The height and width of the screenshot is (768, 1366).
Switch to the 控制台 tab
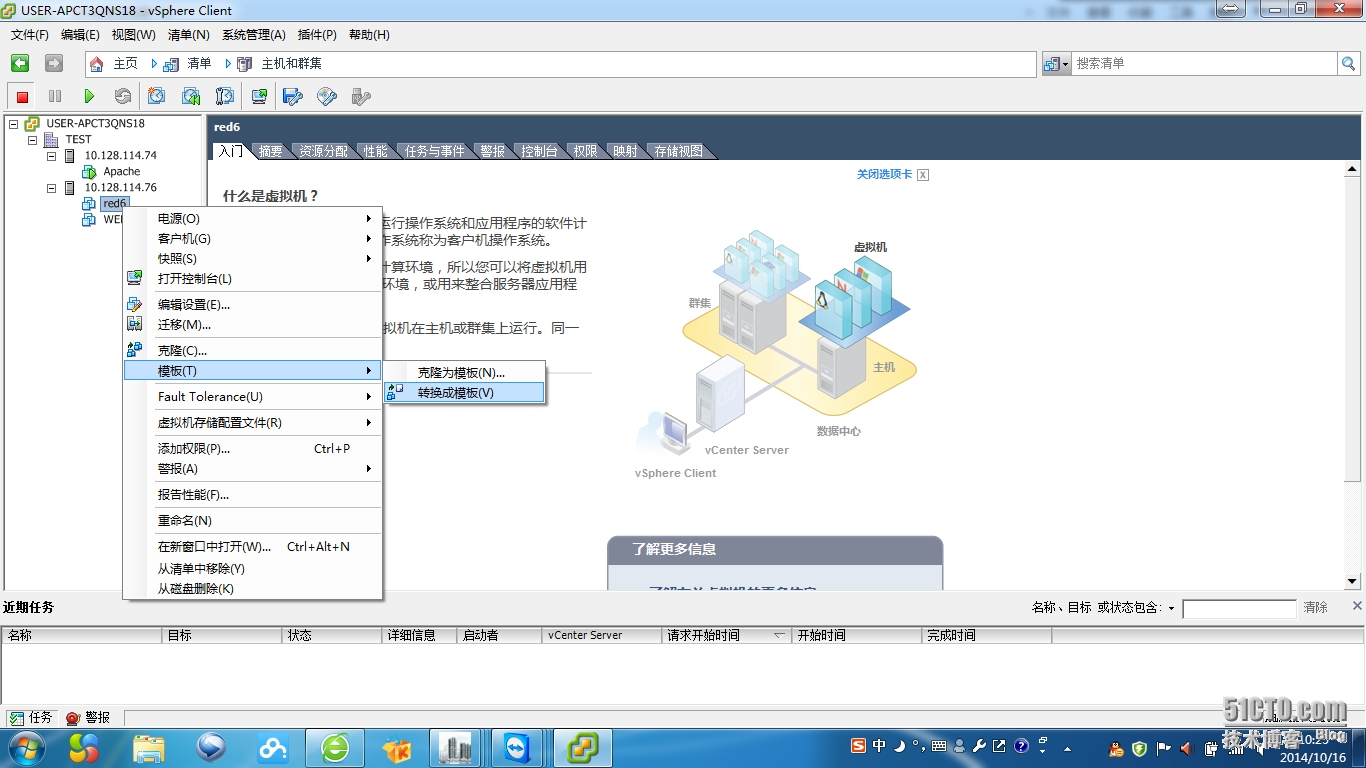click(x=539, y=151)
